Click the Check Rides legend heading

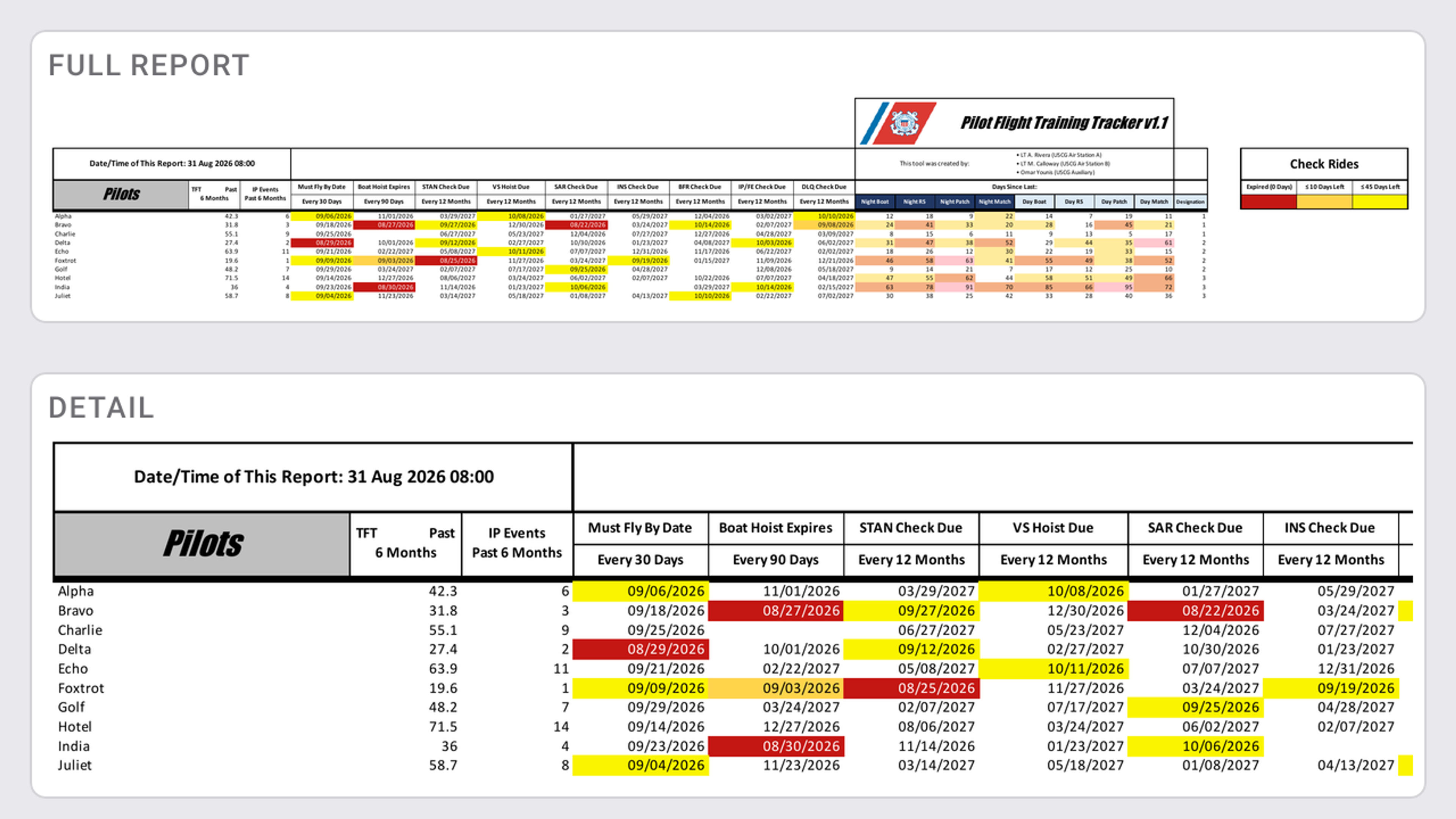tap(1324, 164)
